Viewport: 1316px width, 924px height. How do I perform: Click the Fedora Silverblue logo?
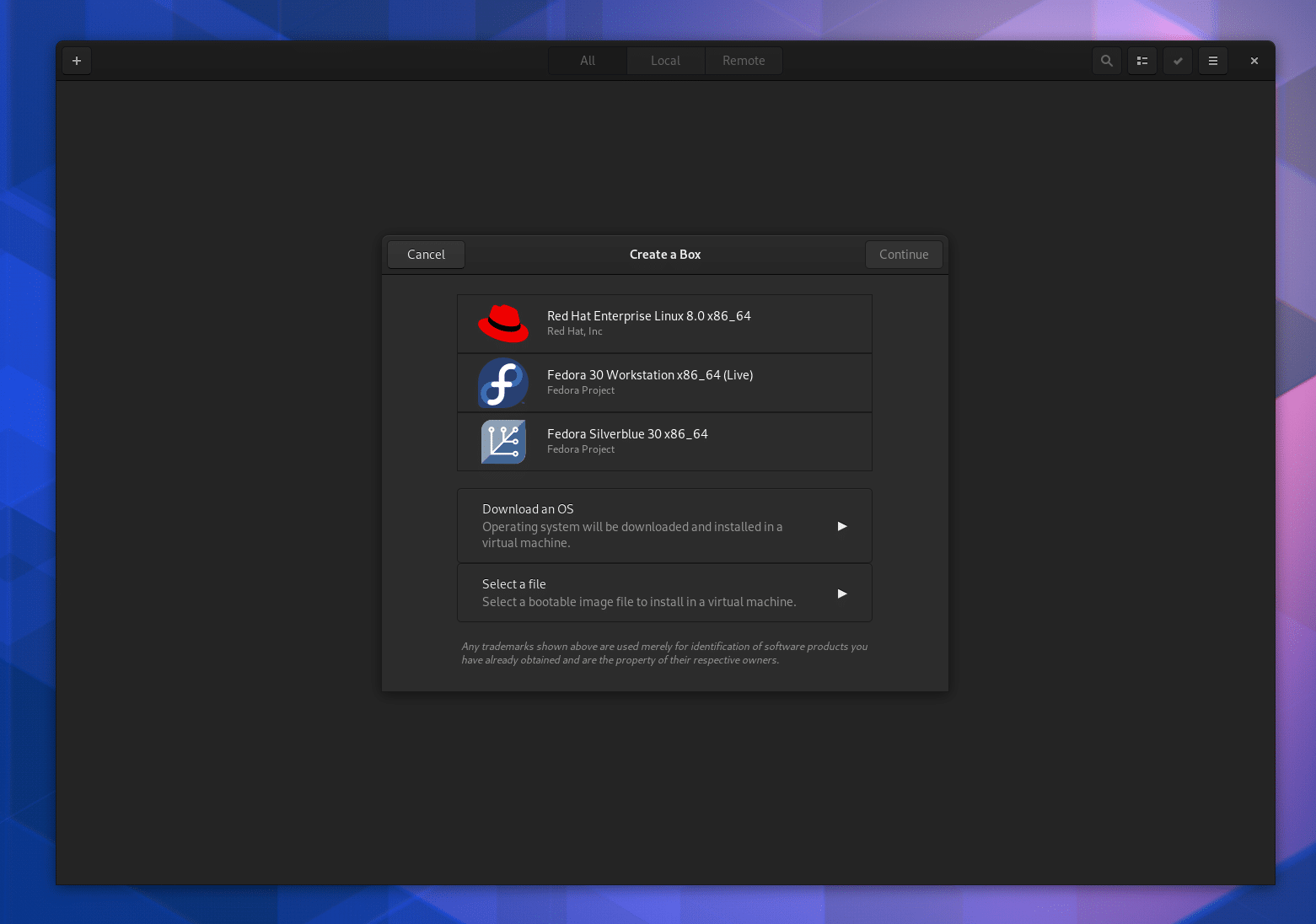tap(503, 441)
